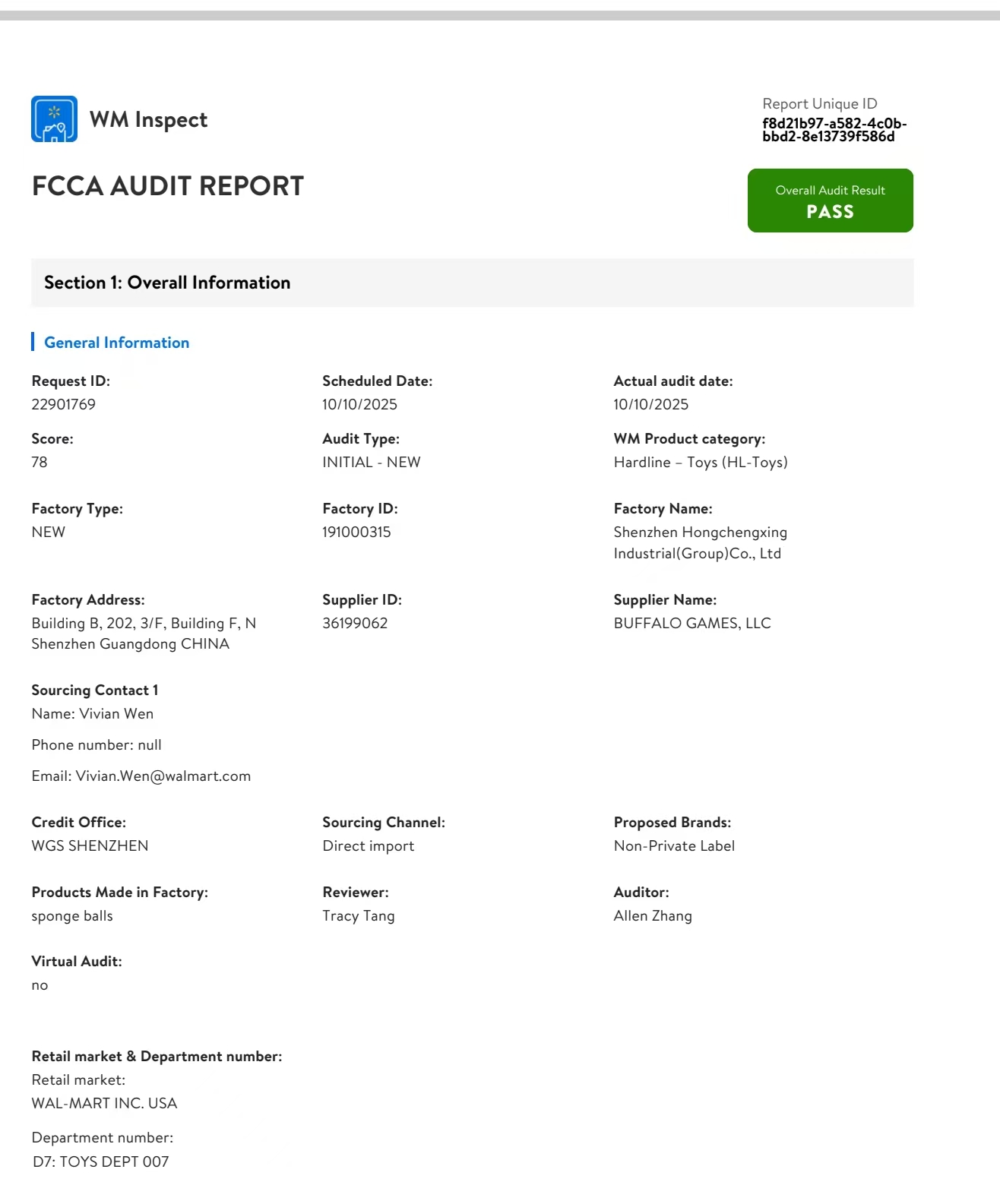Click Sourcing Channel value Direct import

pyautogui.click(x=369, y=845)
